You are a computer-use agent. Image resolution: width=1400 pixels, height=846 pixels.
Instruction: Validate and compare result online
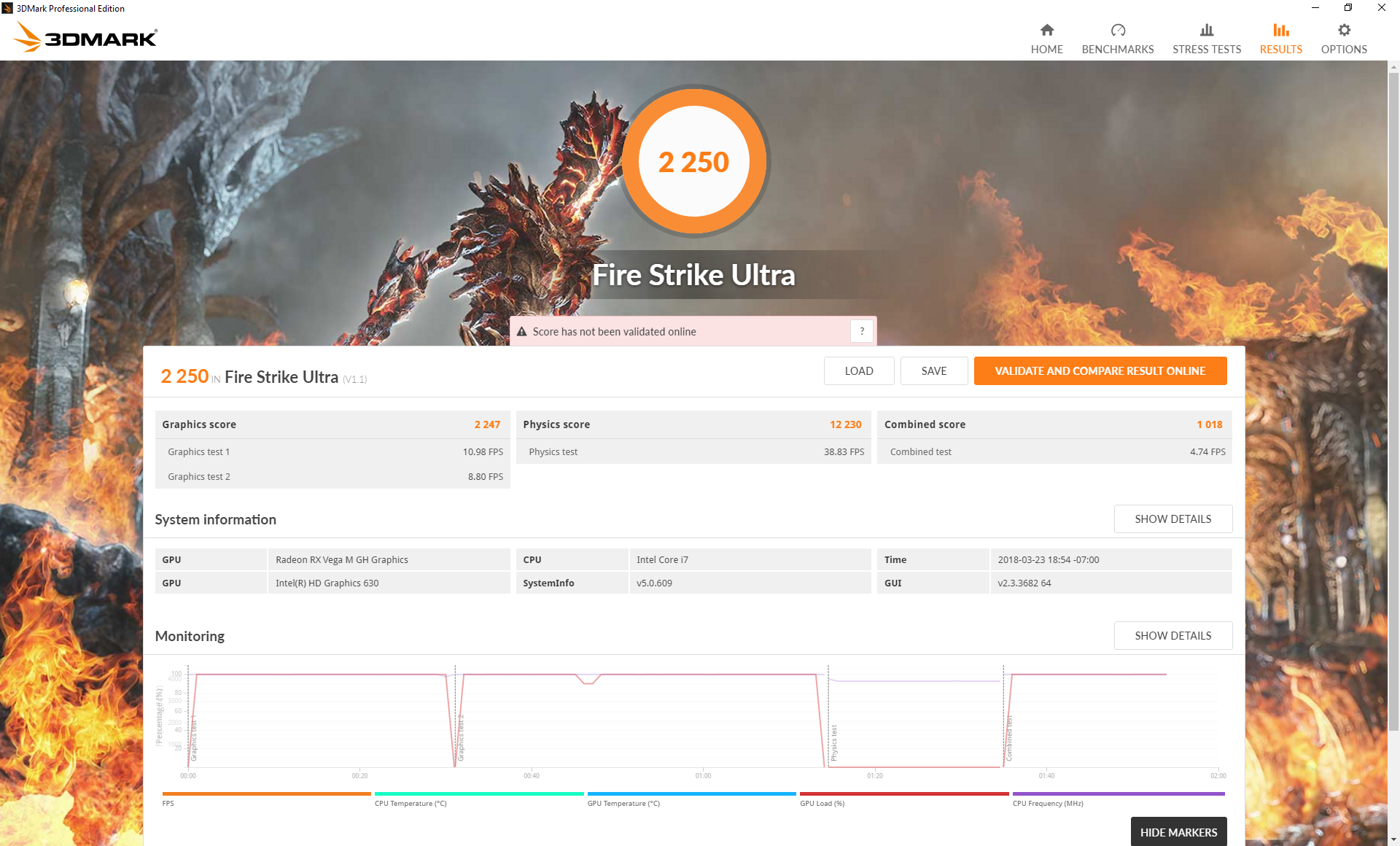1100,371
